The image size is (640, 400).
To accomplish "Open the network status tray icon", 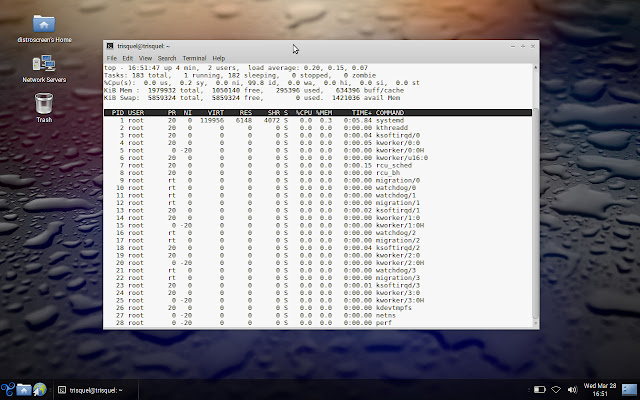I will pyautogui.click(x=556, y=390).
